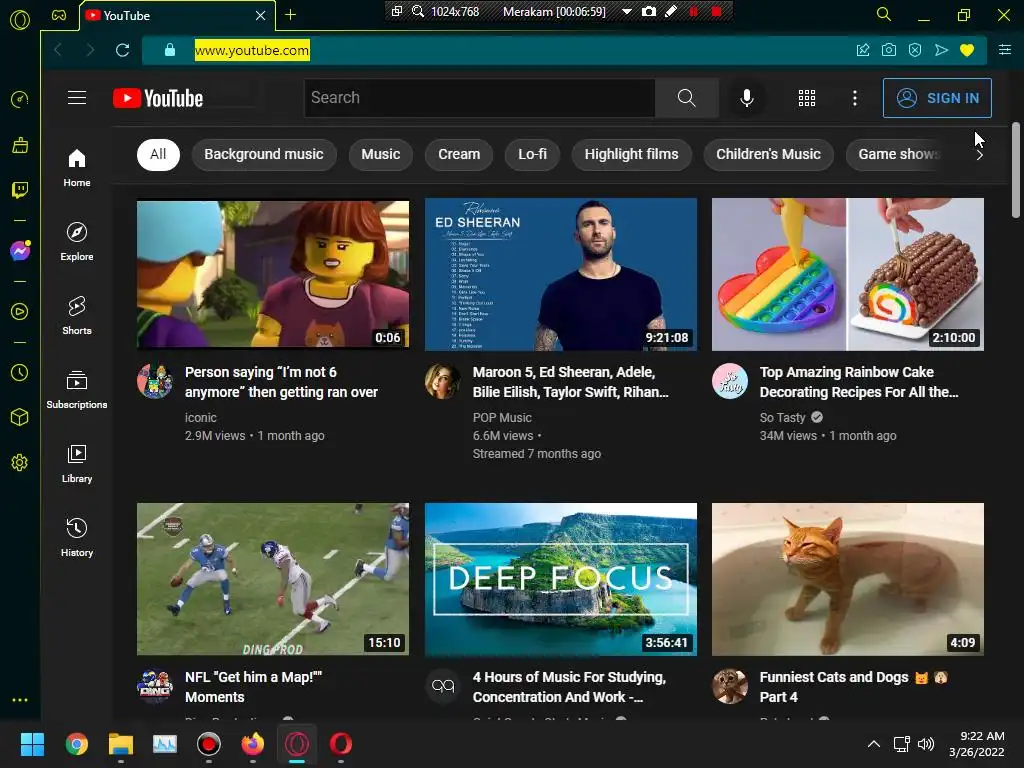Click the page vertical scrollbar
Image resolution: width=1024 pixels, height=768 pixels.
coord(1016,170)
